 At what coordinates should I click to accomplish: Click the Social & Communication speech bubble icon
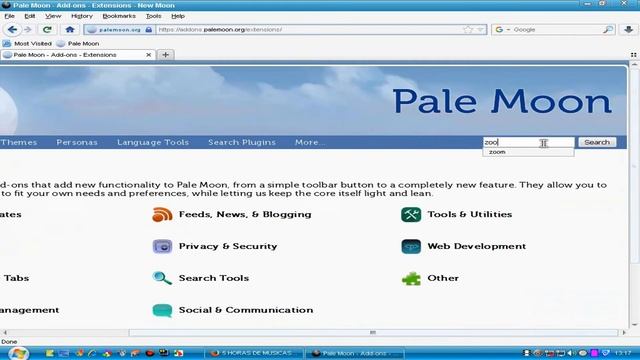click(162, 310)
